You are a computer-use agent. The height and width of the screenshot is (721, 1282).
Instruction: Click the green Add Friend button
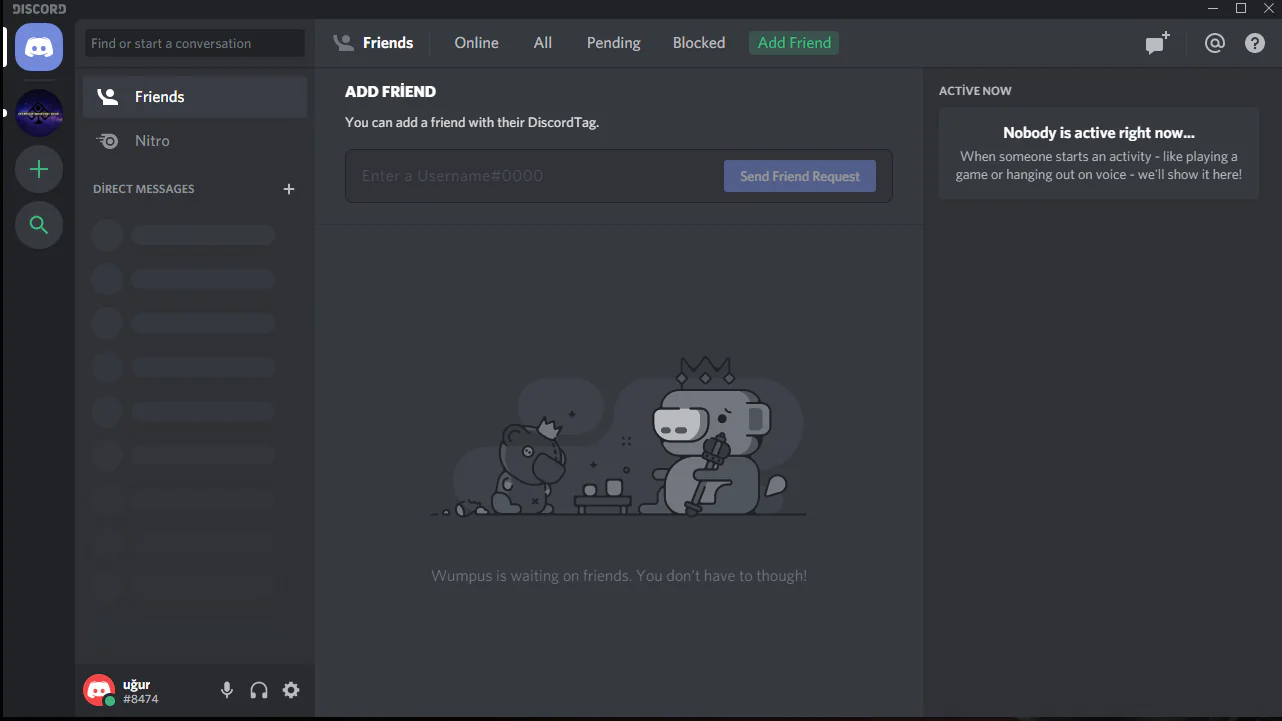coord(794,43)
